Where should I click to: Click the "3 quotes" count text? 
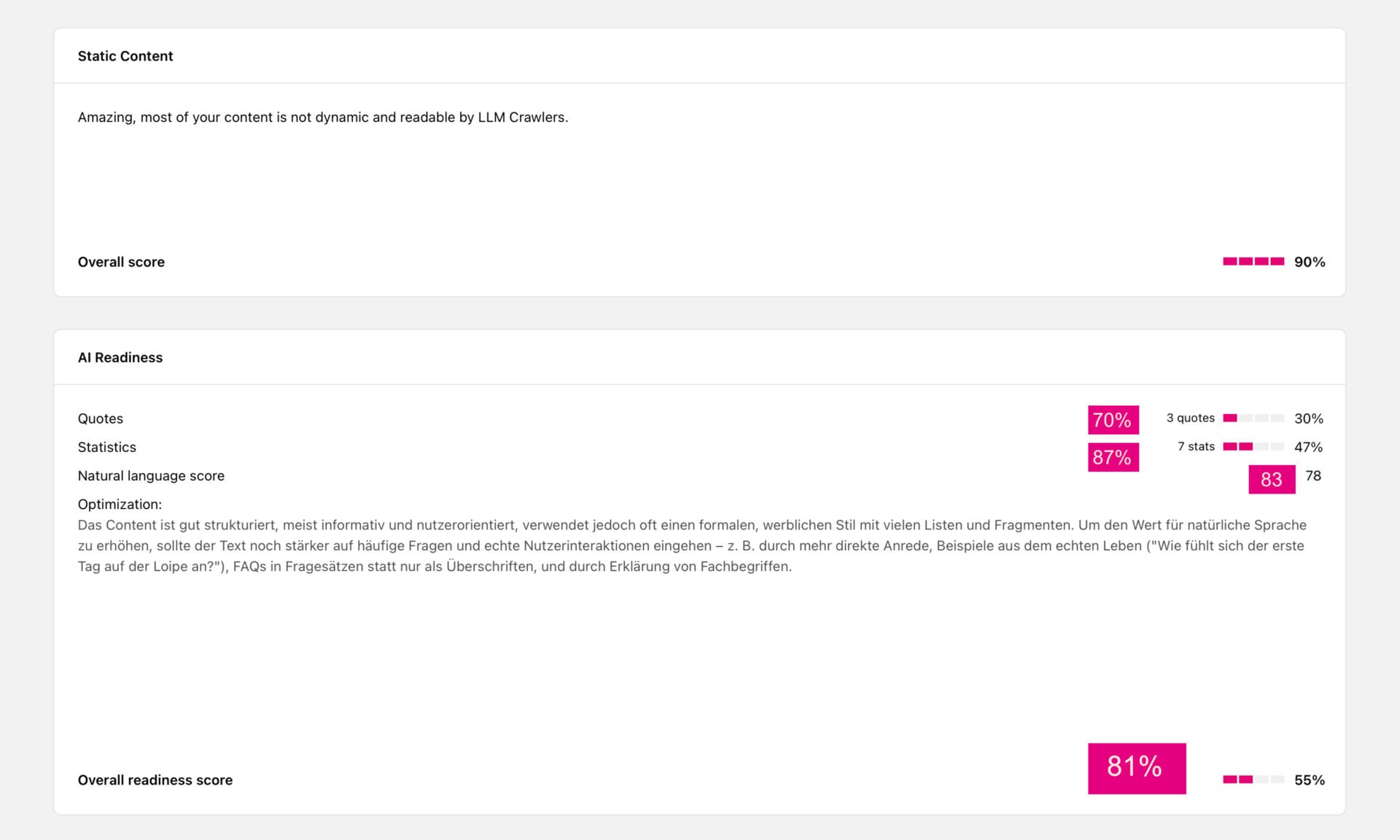click(1190, 418)
